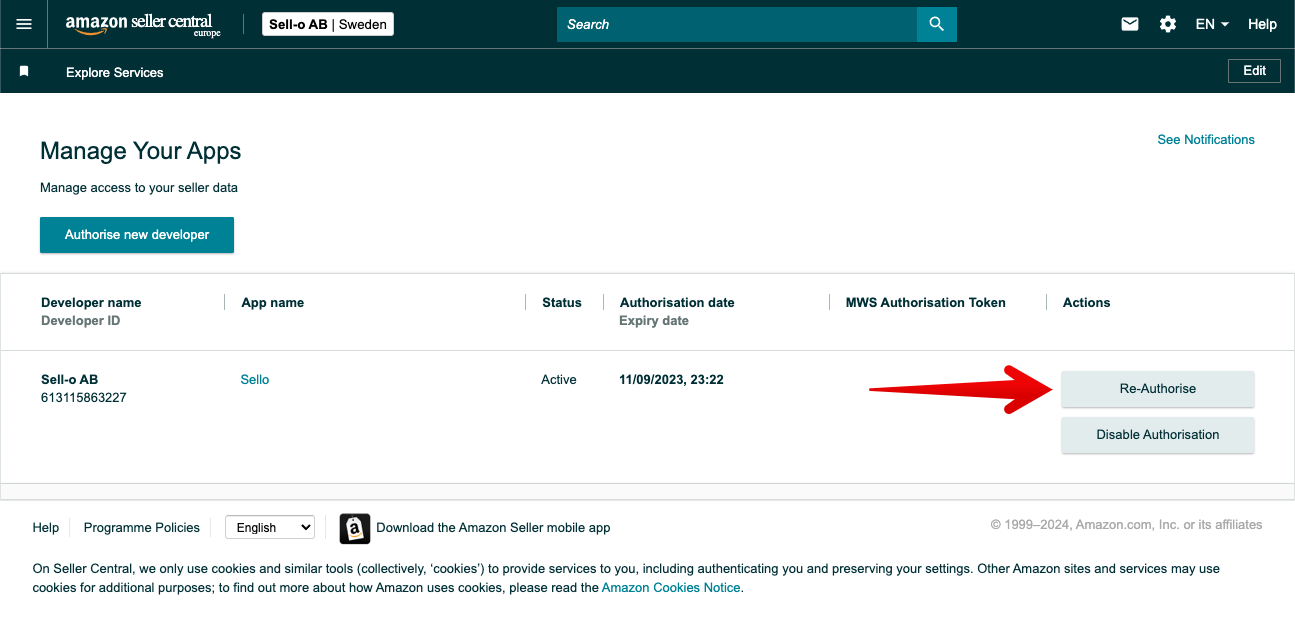Click the date 11/09/2023, 23:22
The width and height of the screenshot is (1295, 621).
[x=672, y=379]
